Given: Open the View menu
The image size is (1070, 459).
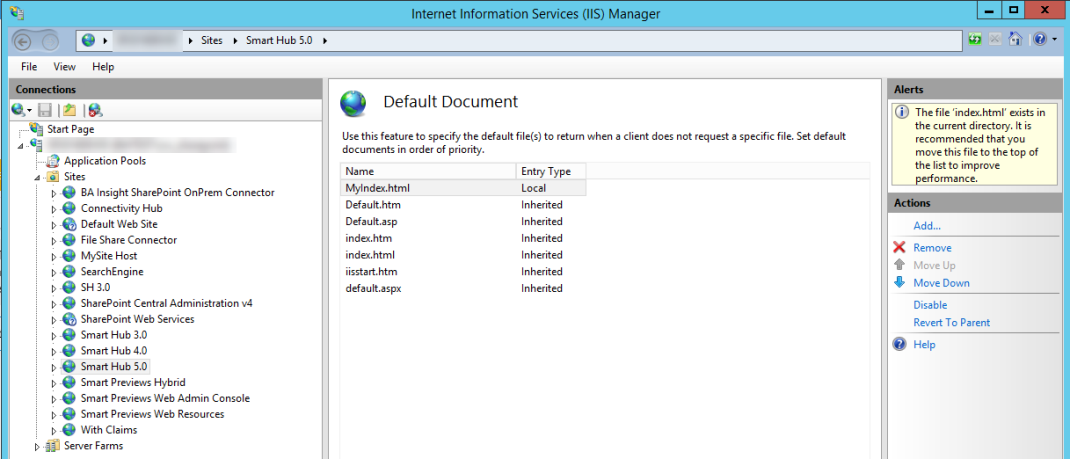Looking at the screenshot, I should pos(64,67).
